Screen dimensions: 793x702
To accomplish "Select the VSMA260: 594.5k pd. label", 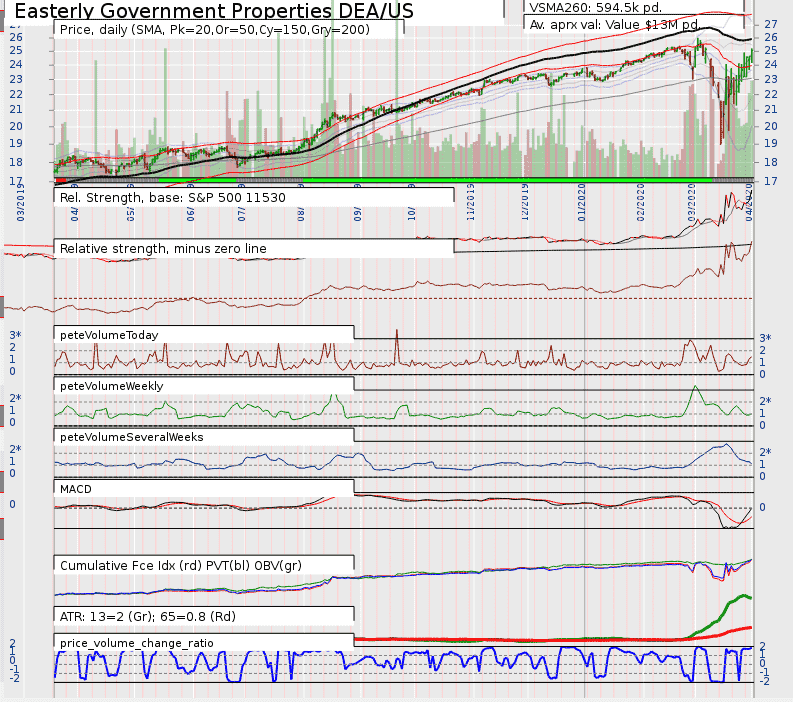I will tap(595, 8).
